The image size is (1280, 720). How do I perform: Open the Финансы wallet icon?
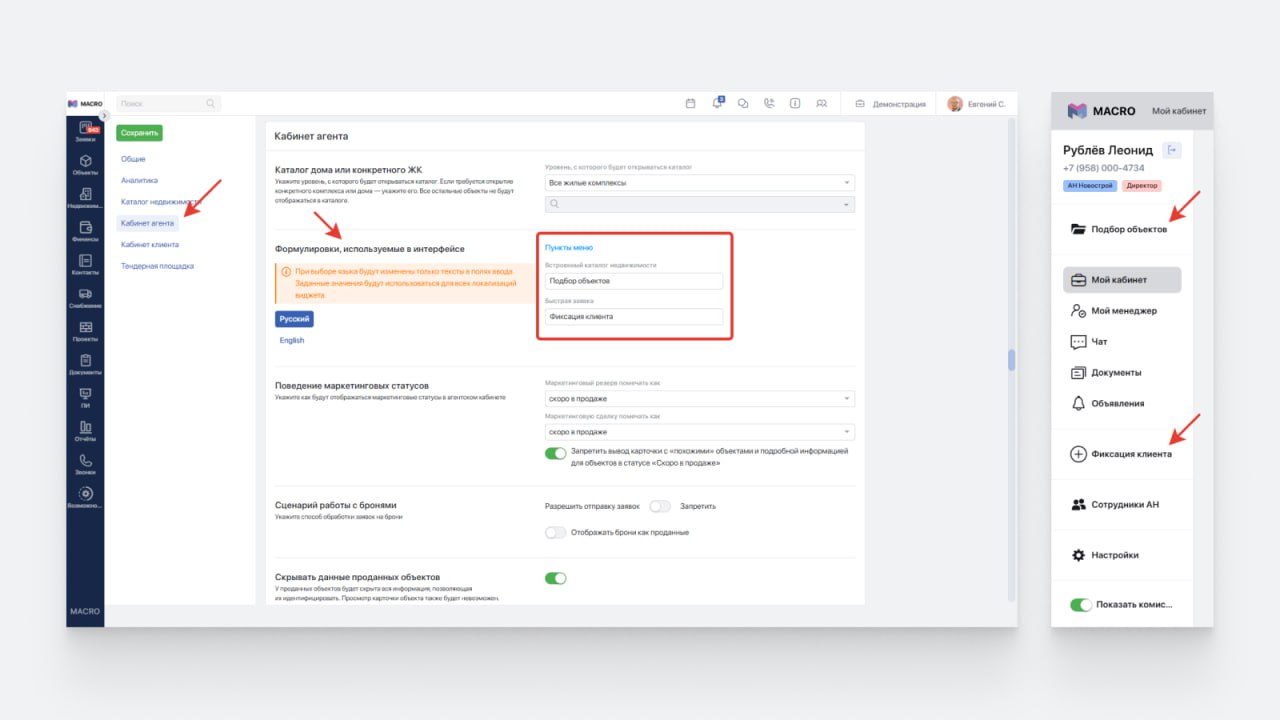coord(85,231)
